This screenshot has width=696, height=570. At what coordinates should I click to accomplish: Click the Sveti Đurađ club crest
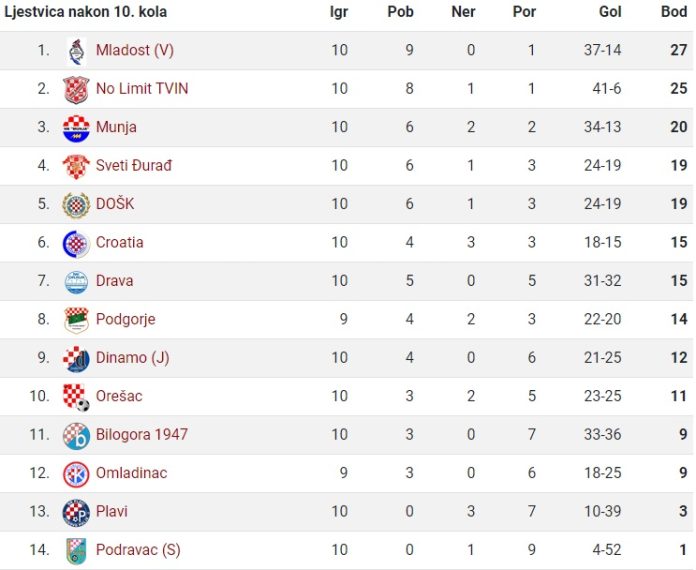[76, 166]
